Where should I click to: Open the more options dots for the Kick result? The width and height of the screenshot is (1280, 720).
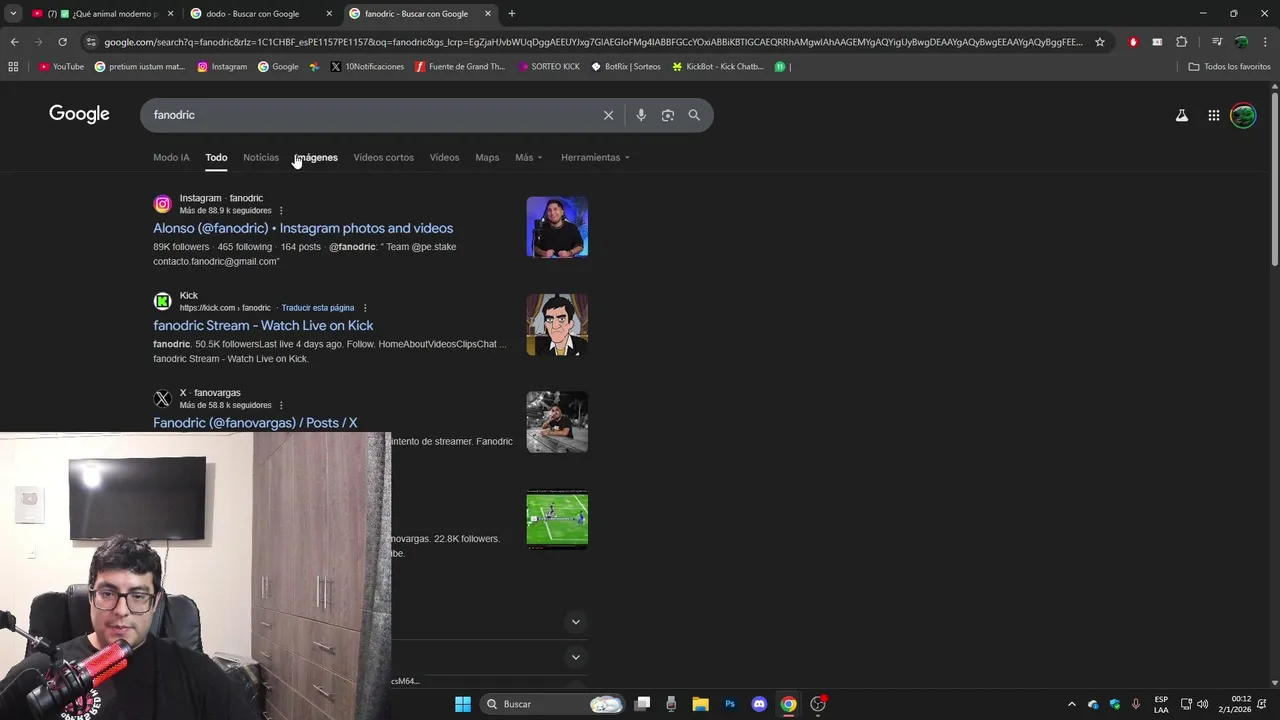pos(365,308)
